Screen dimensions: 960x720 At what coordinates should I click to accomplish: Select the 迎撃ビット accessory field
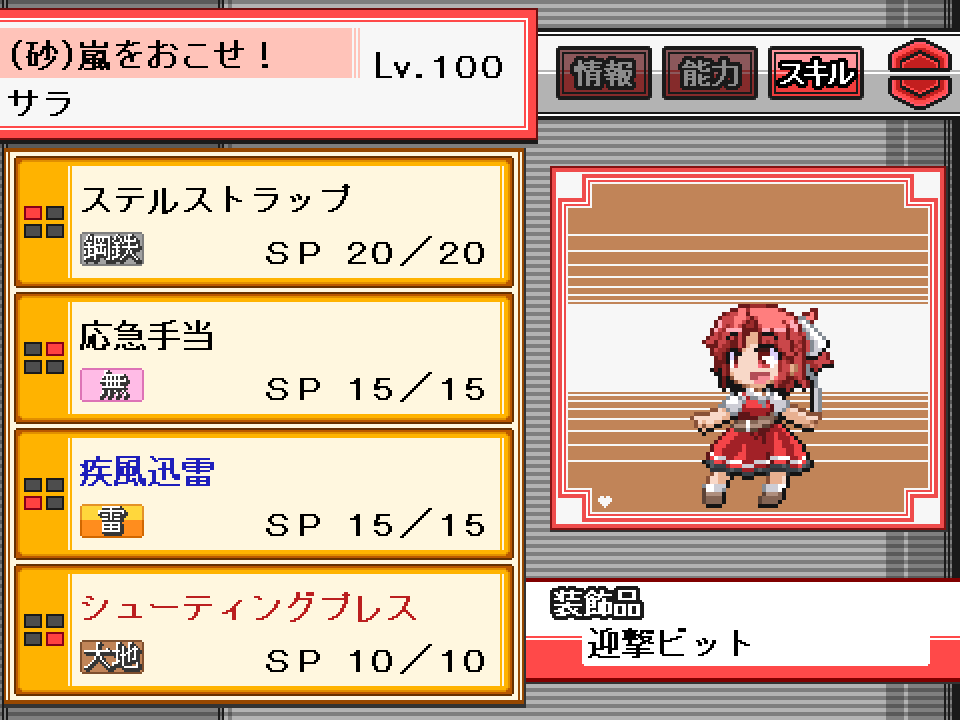(756, 643)
